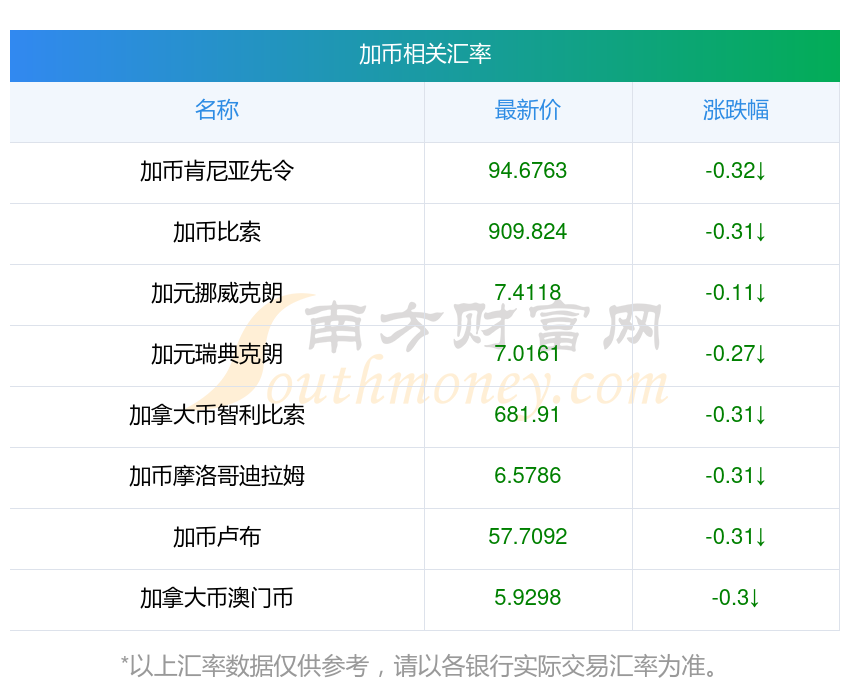Select the 最新价 column header
The width and height of the screenshot is (850, 698).
(527, 110)
